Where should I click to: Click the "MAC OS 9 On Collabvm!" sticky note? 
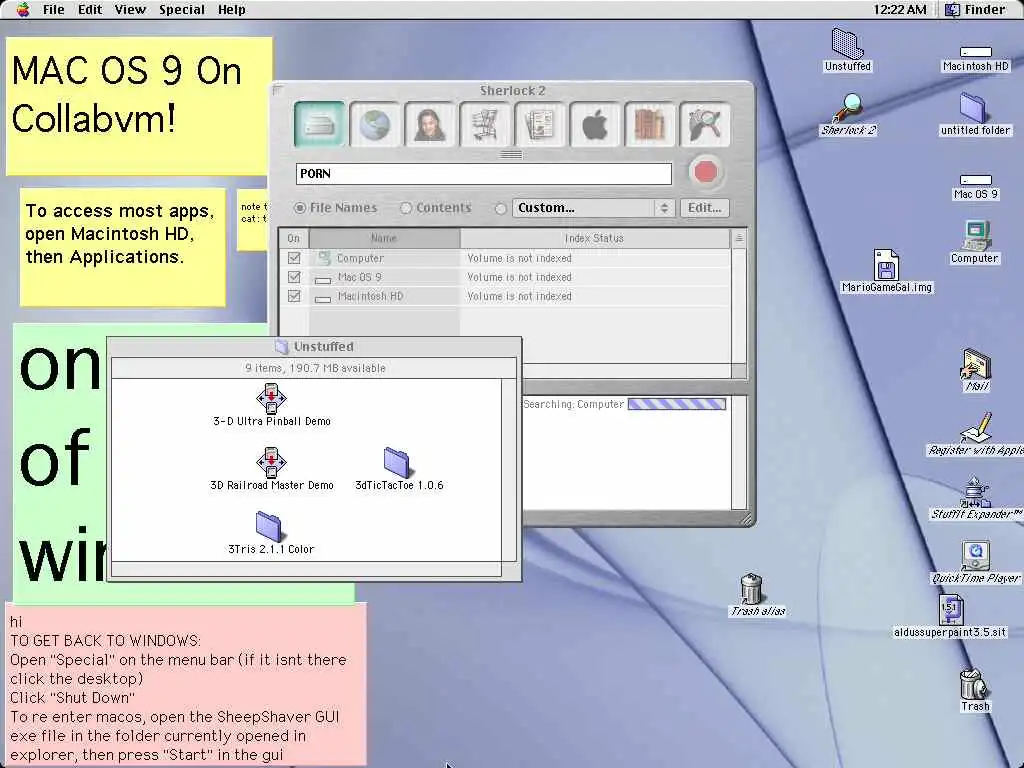(x=139, y=106)
